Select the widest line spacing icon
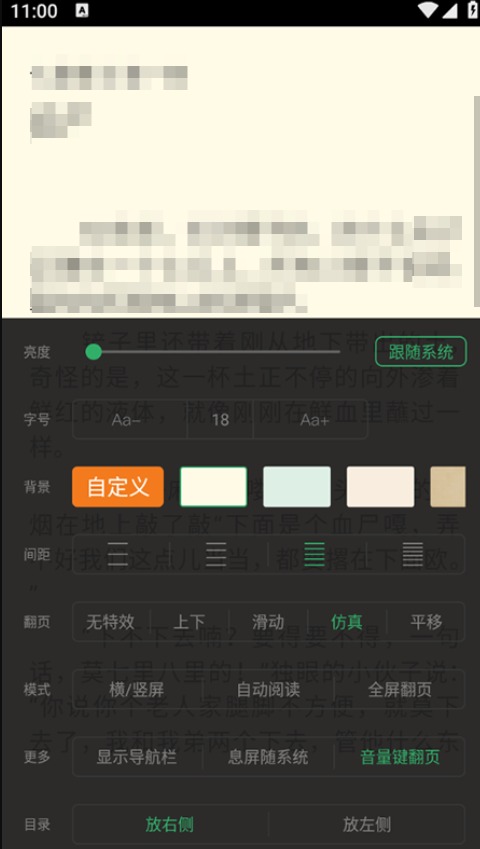 click(117, 554)
